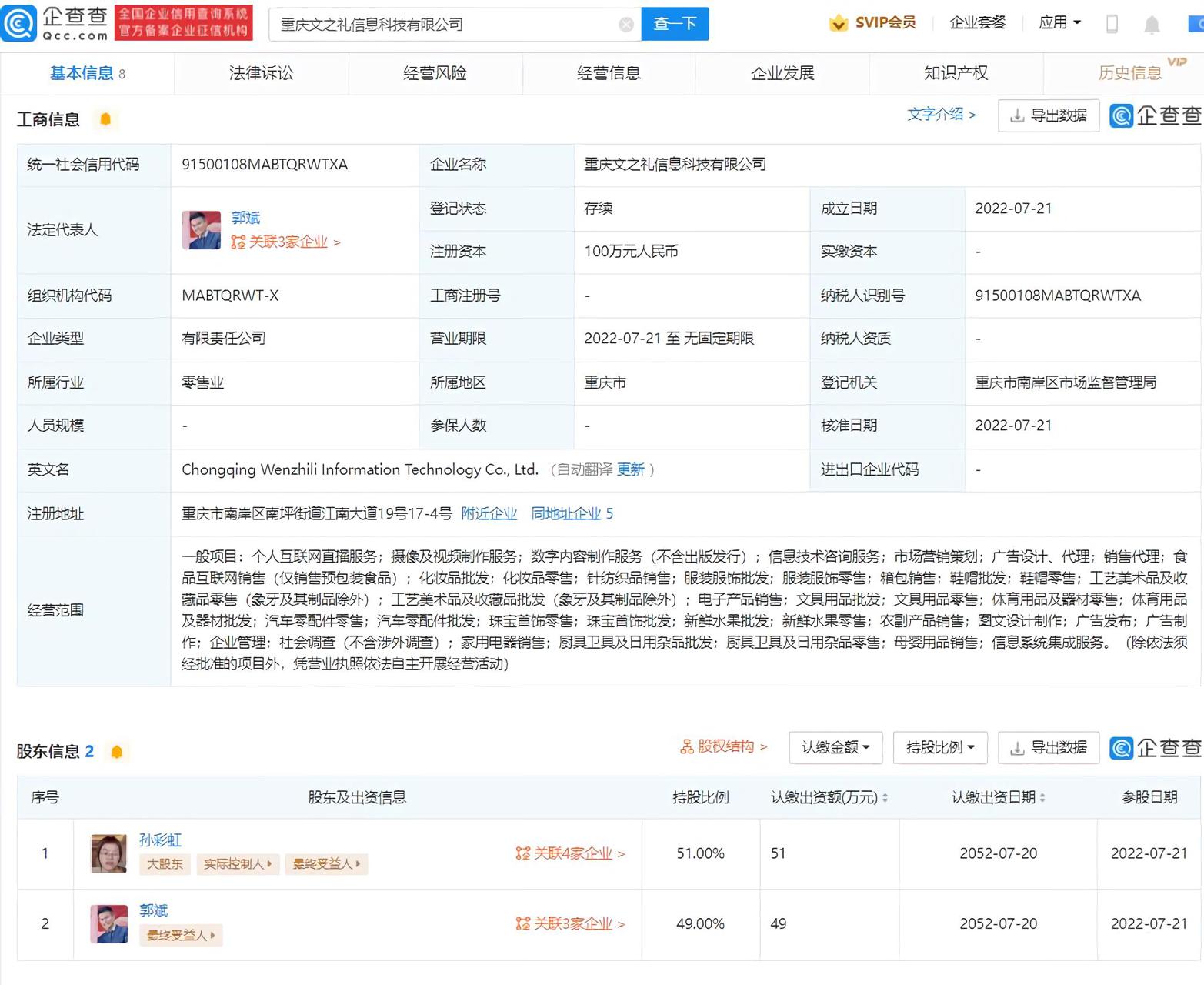Screen dimensions: 1204x985
Task: Switch to the 知识产权 tab
Action: point(956,73)
